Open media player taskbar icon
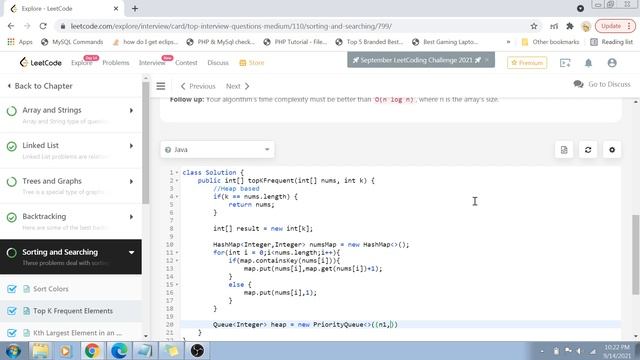 click(66, 351)
